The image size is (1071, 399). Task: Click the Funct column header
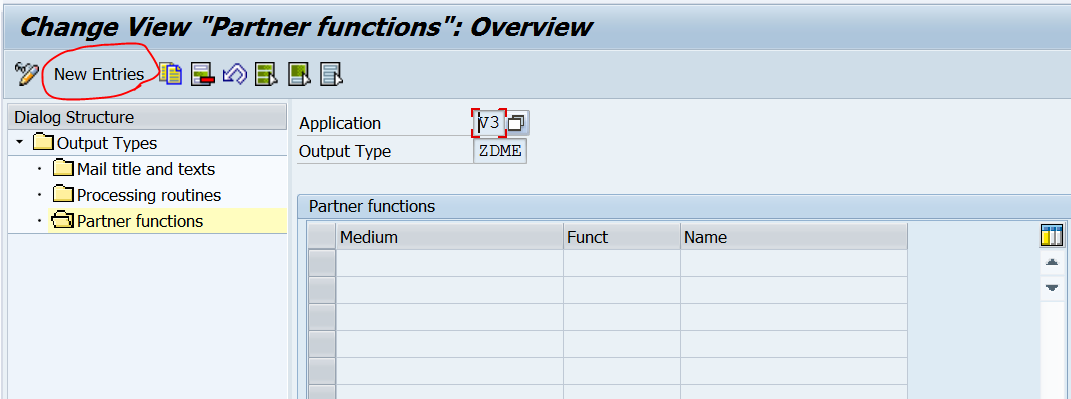[622, 237]
